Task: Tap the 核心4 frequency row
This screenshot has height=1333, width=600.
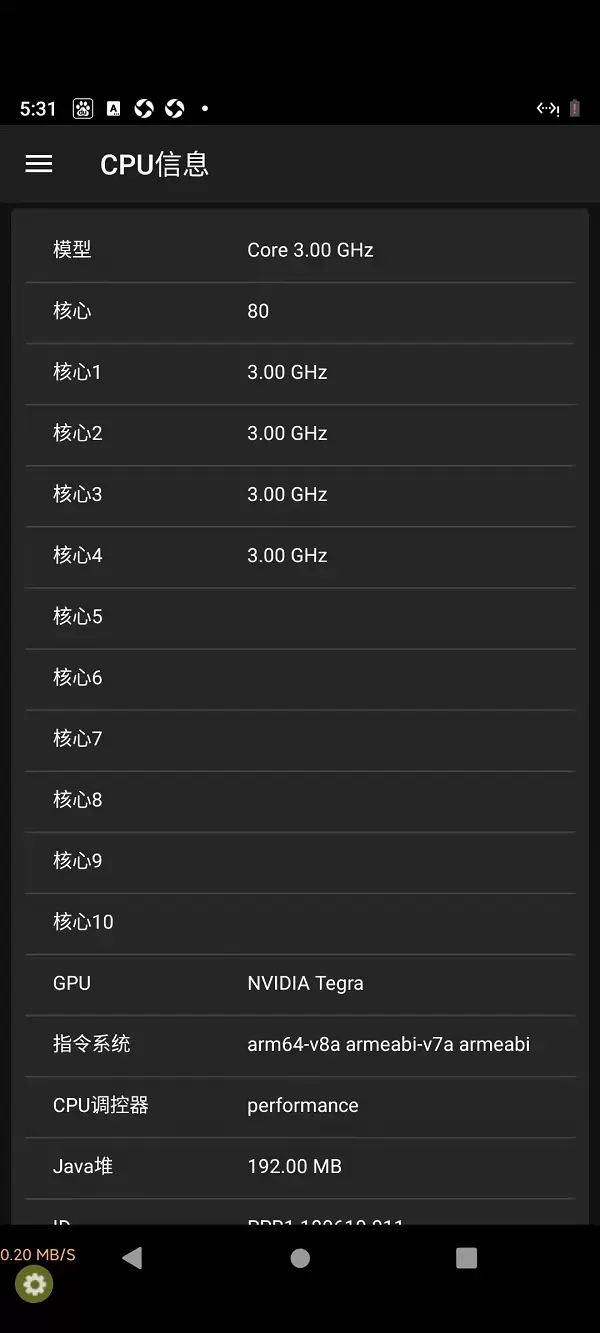Action: [x=300, y=555]
